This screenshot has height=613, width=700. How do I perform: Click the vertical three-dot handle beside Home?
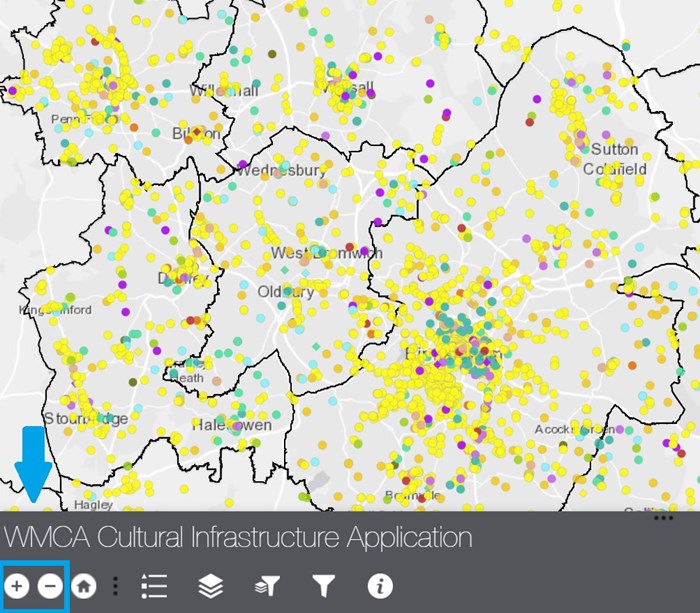(x=115, y=586)
